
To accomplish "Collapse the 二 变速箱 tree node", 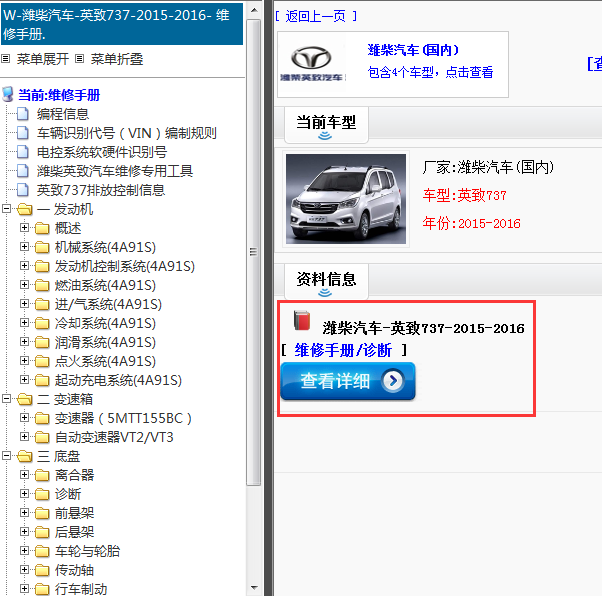I will click(6, 399).
